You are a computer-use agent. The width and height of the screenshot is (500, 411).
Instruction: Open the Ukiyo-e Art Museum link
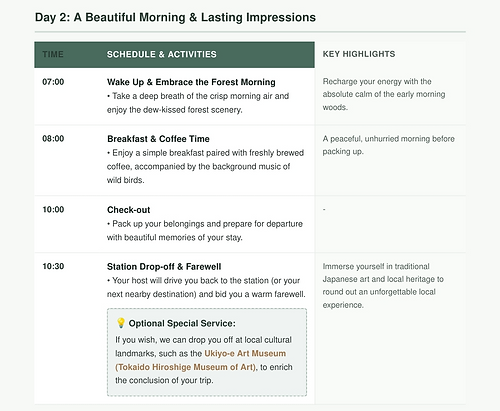tap(245, 353)
